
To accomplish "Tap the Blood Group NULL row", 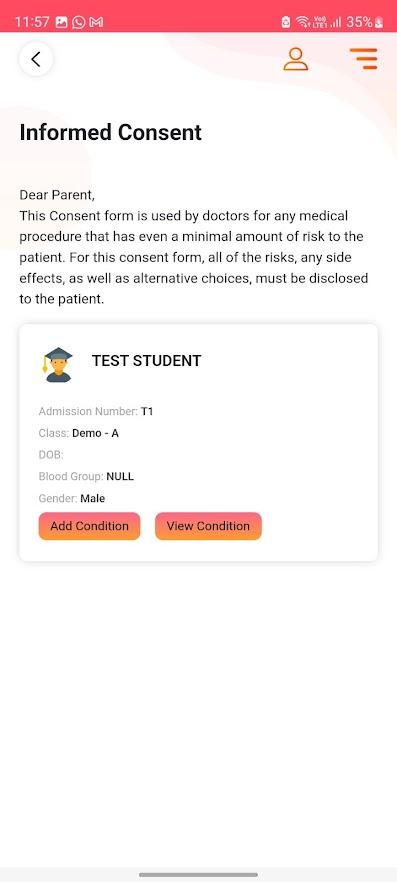I will (86, 476).
